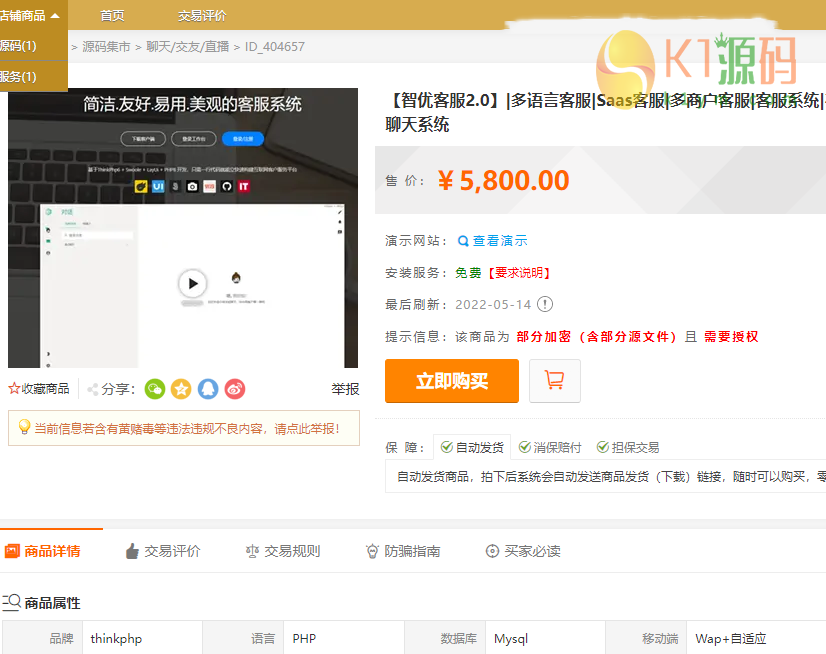Select 源码(1) from shop dropdown
826x654 pixels.
[x=33, y=46]
